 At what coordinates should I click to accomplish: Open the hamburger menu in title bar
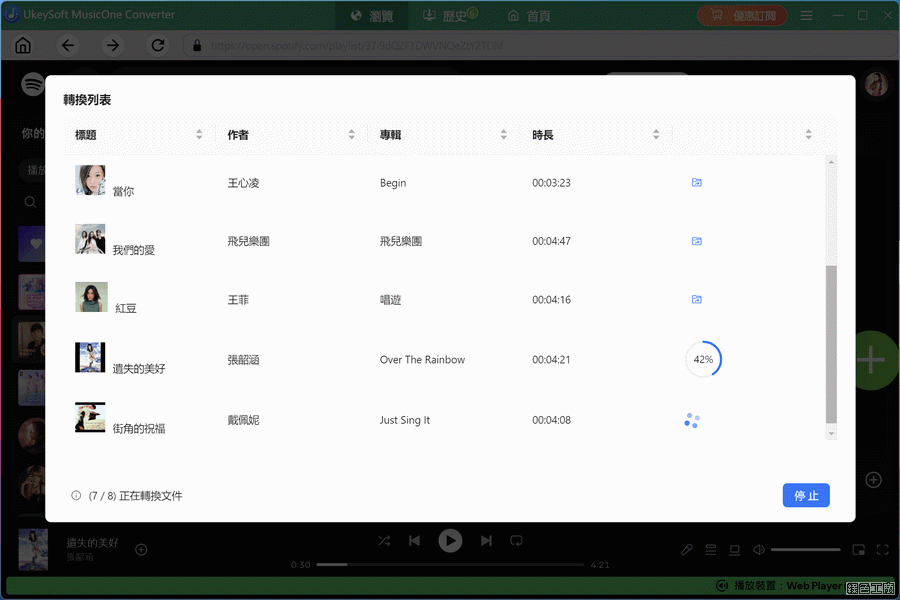coord(807,16)
